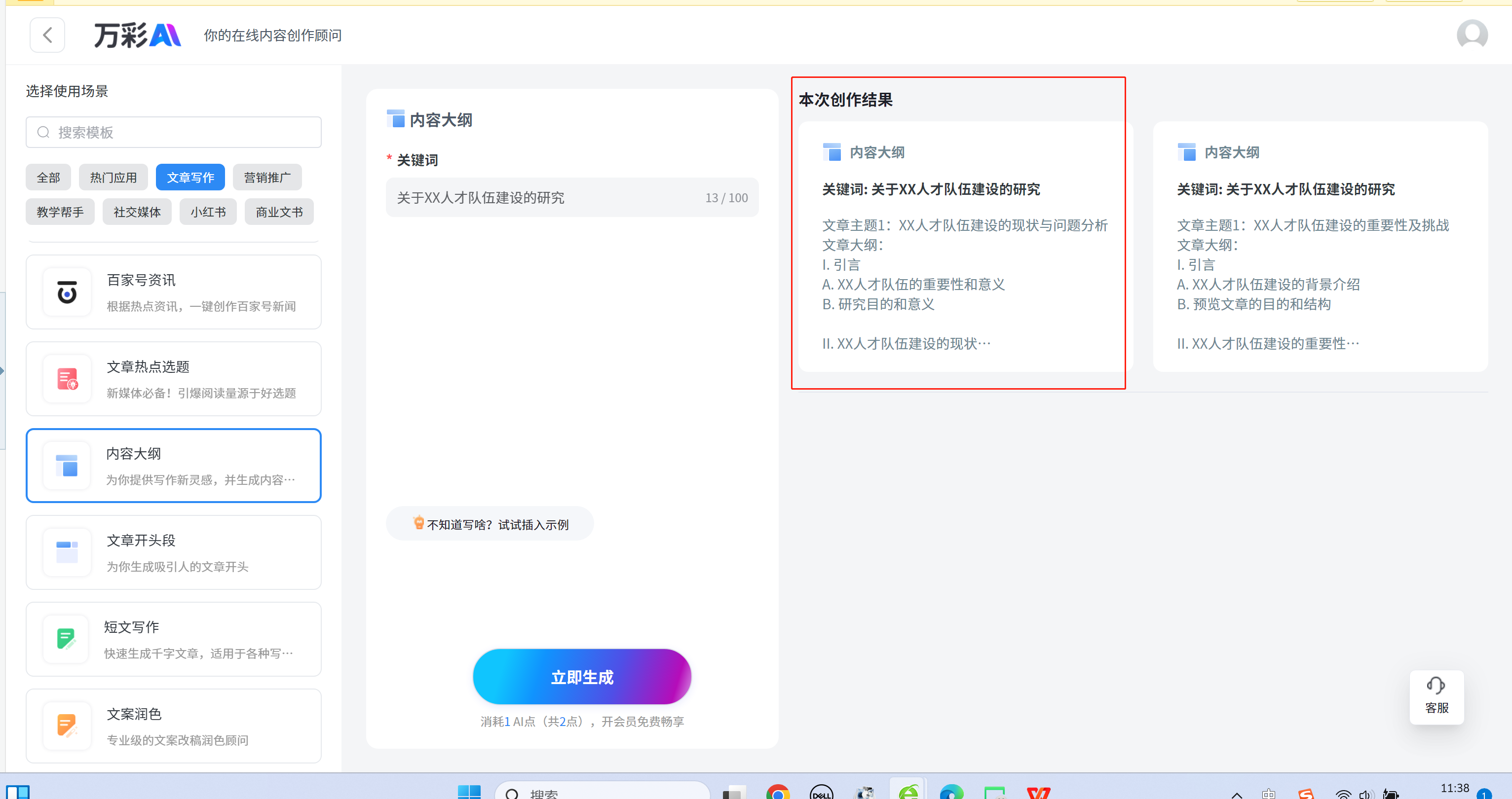Click 选择使用场景 heading
The height and width of the screenshot is (799, 1512).
(67, 91)
